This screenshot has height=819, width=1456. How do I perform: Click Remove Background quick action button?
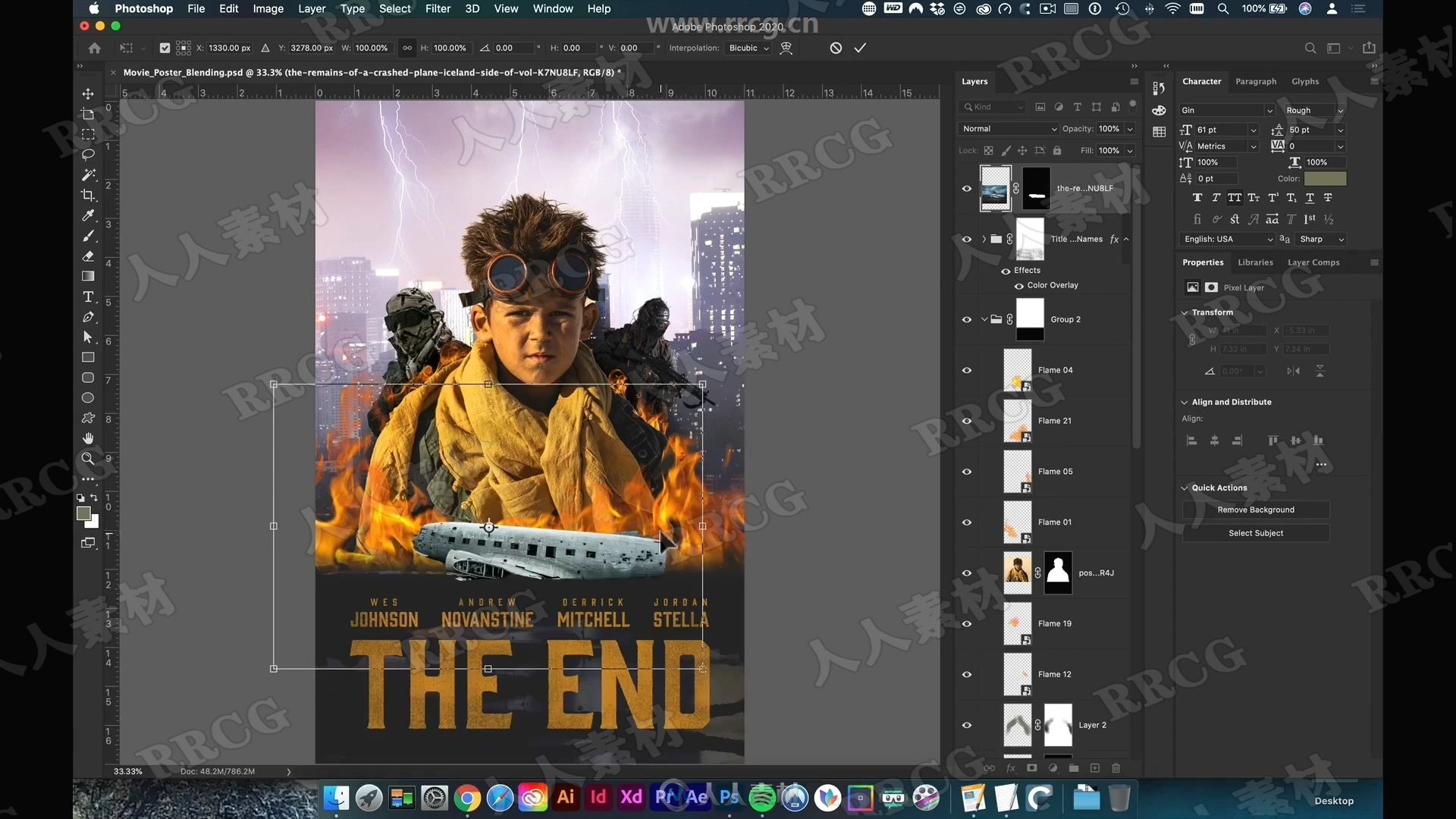point(1255,509)
